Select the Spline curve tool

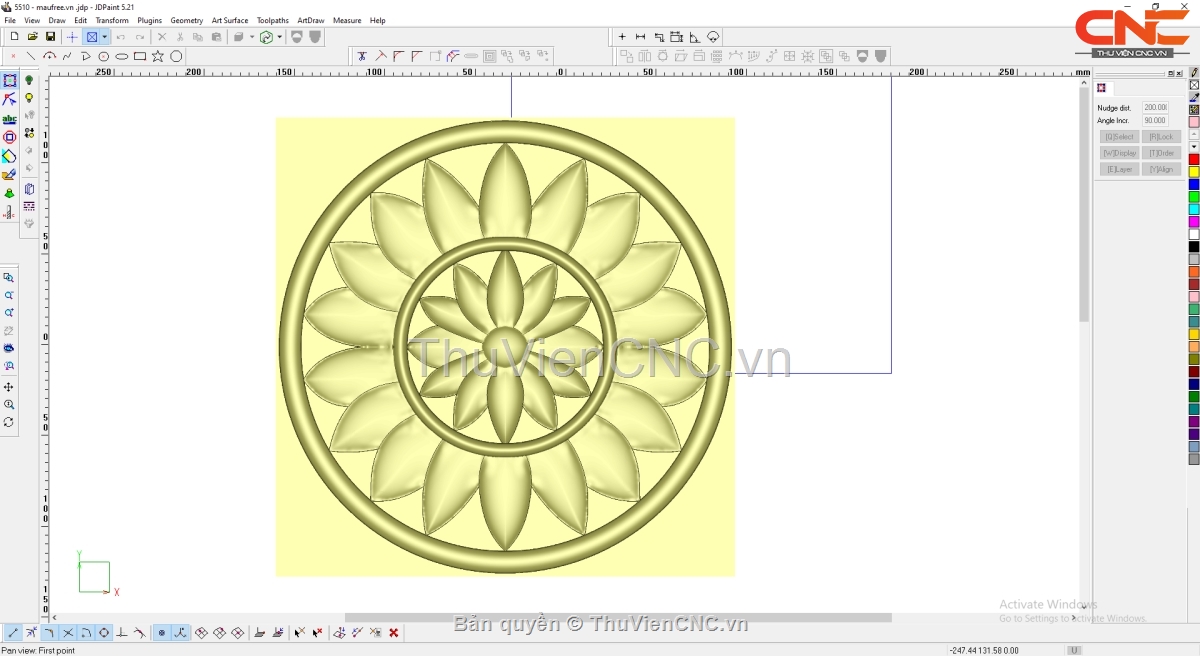(67, 56)
